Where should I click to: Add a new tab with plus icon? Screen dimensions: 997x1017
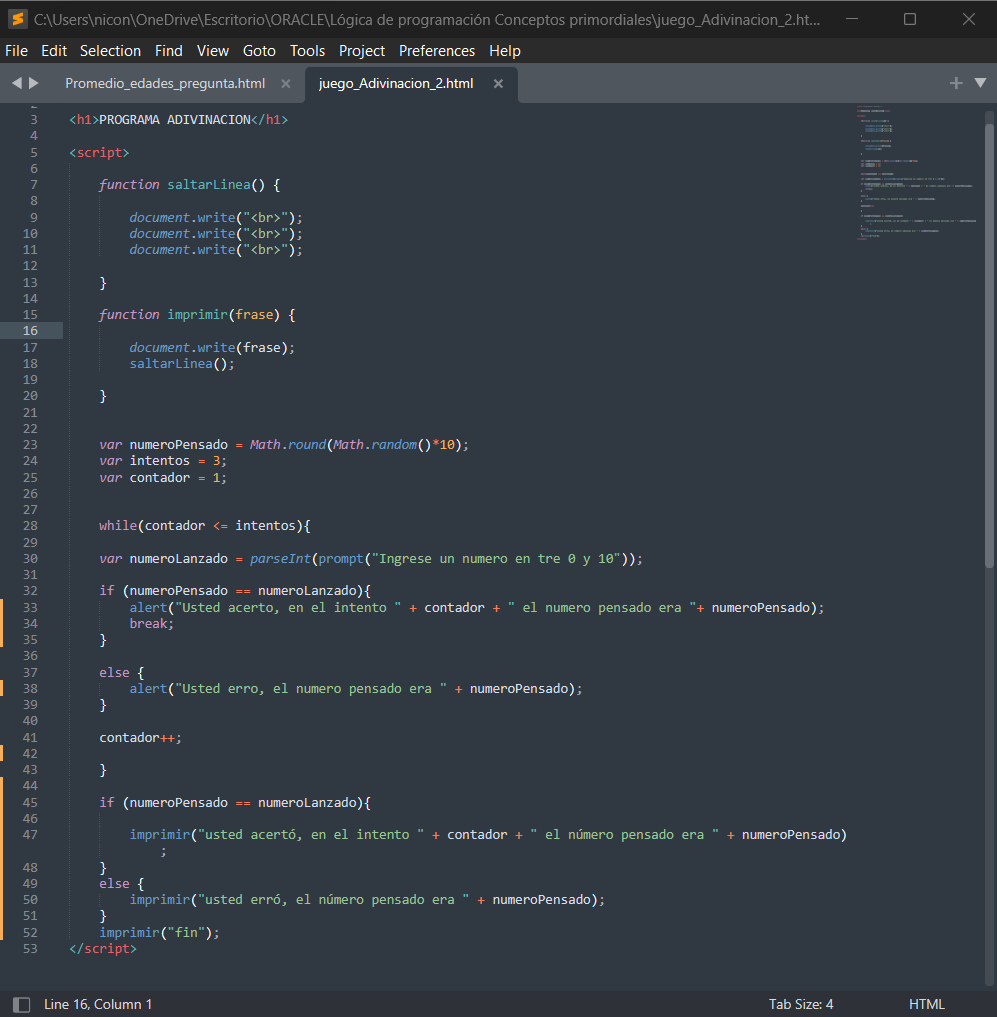(956, 83)
